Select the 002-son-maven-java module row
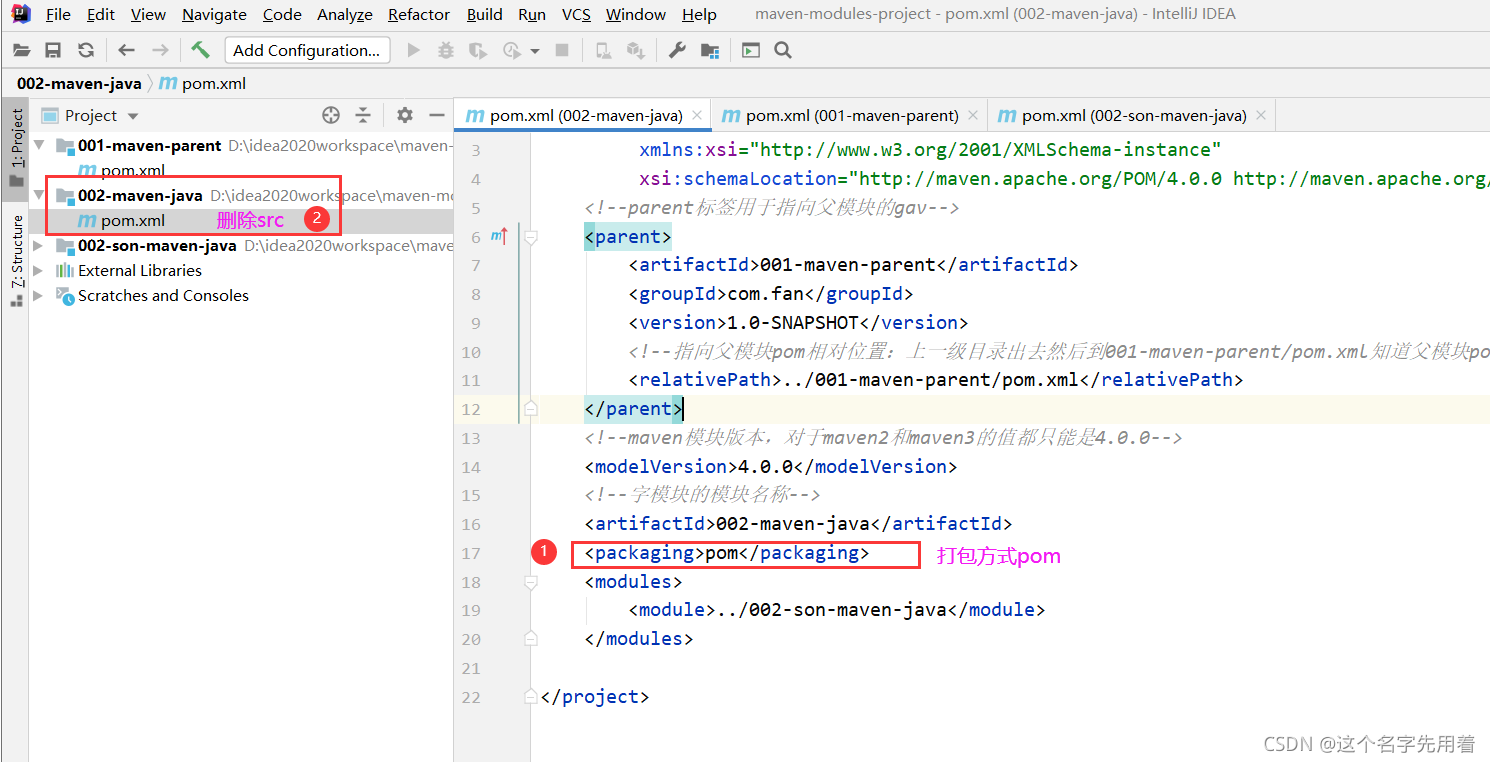The width and height of the screenshot is (1490, 762). [240, 245]
